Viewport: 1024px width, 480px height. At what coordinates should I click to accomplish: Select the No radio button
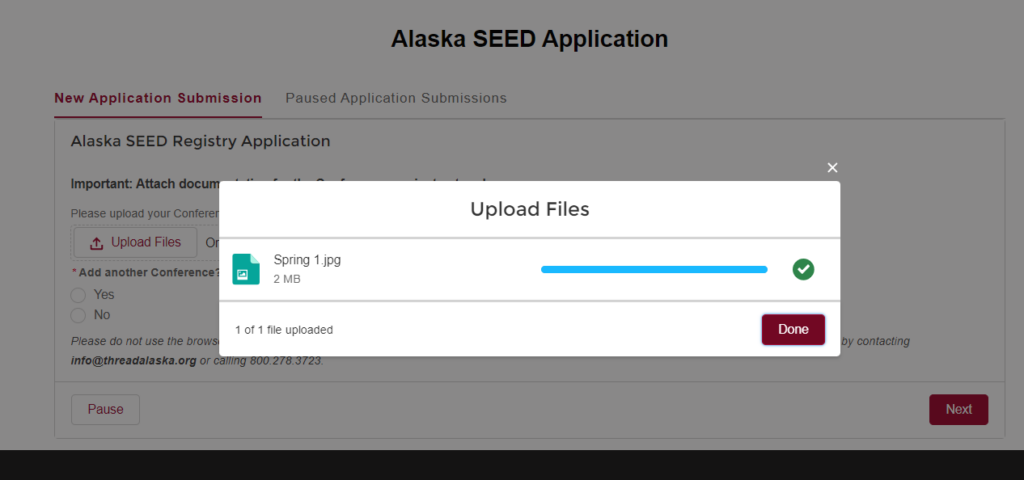(x=78, y=315)
